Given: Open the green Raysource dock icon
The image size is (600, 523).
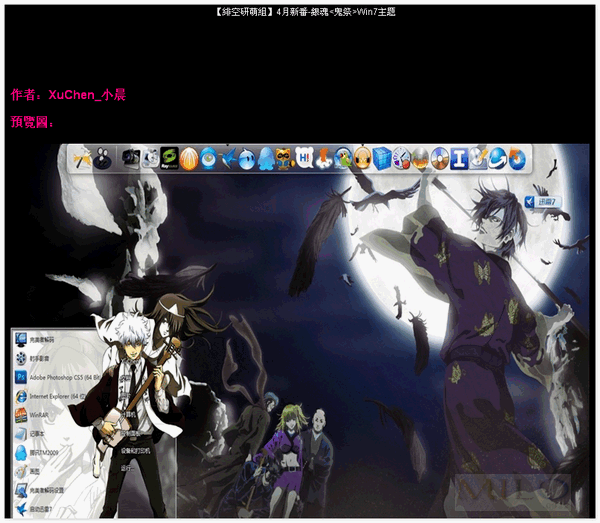Looking at the screenshot, I should pos(169,158).
